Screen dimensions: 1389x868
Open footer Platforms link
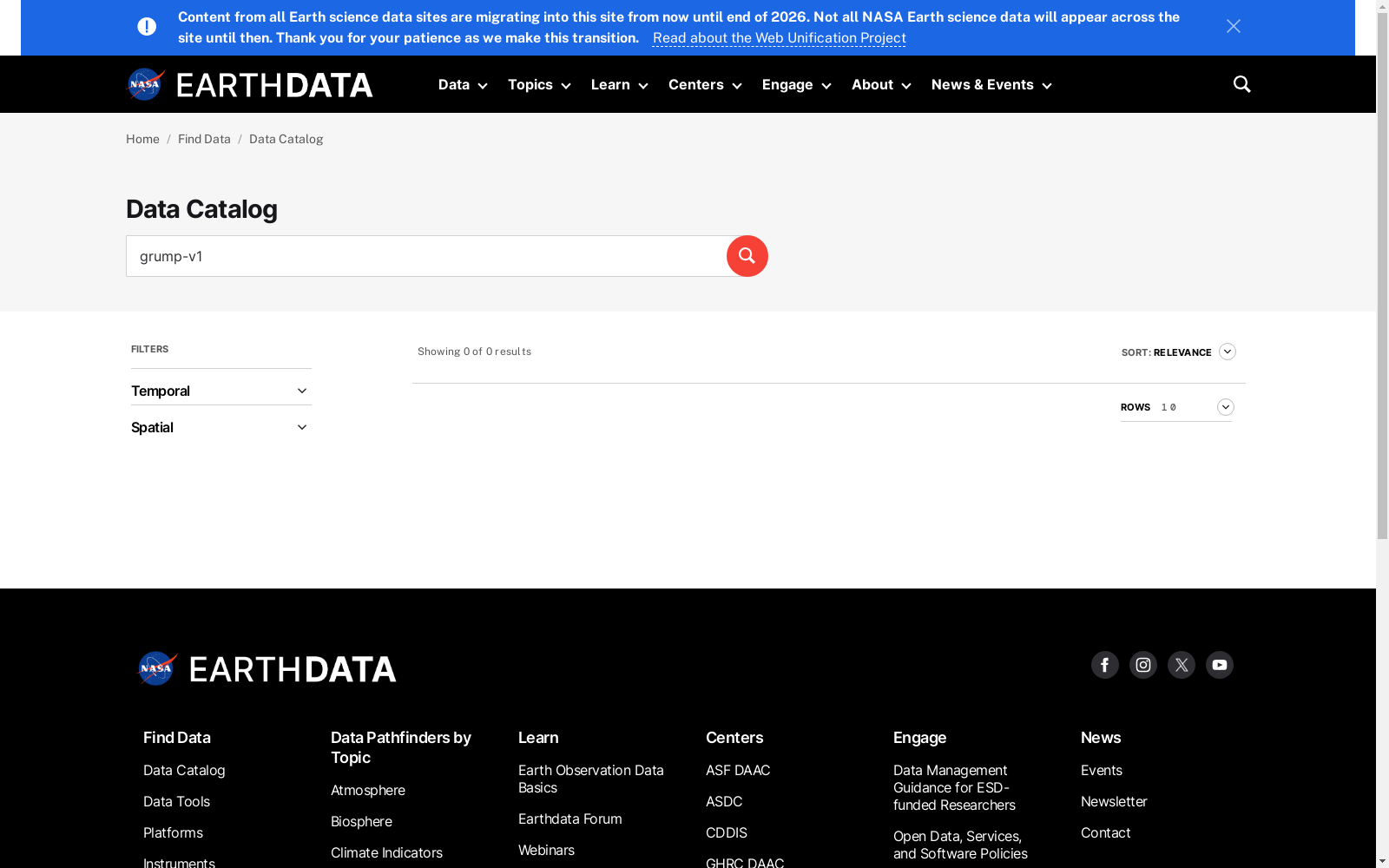point(173,832)
